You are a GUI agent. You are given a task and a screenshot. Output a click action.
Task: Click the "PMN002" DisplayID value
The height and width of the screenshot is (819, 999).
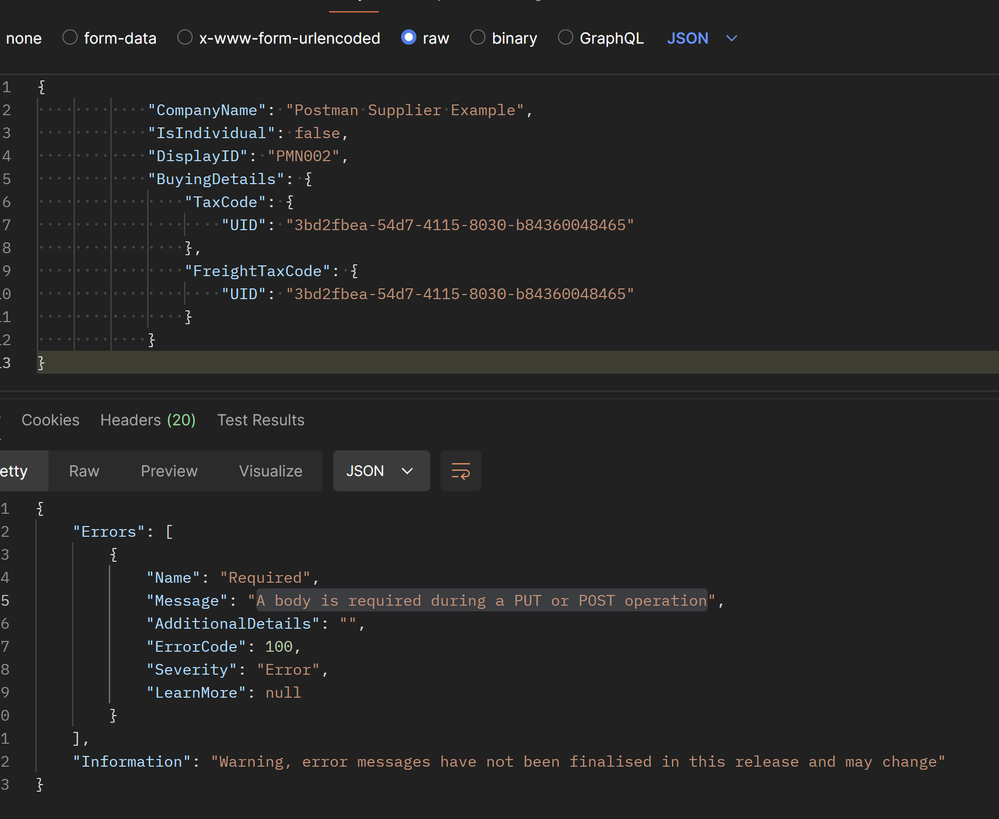pos(306,156)
